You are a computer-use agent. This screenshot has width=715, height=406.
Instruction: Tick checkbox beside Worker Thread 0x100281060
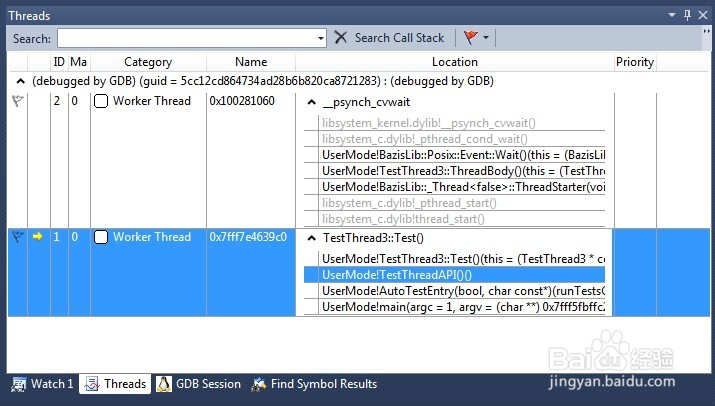coord(101,101)
